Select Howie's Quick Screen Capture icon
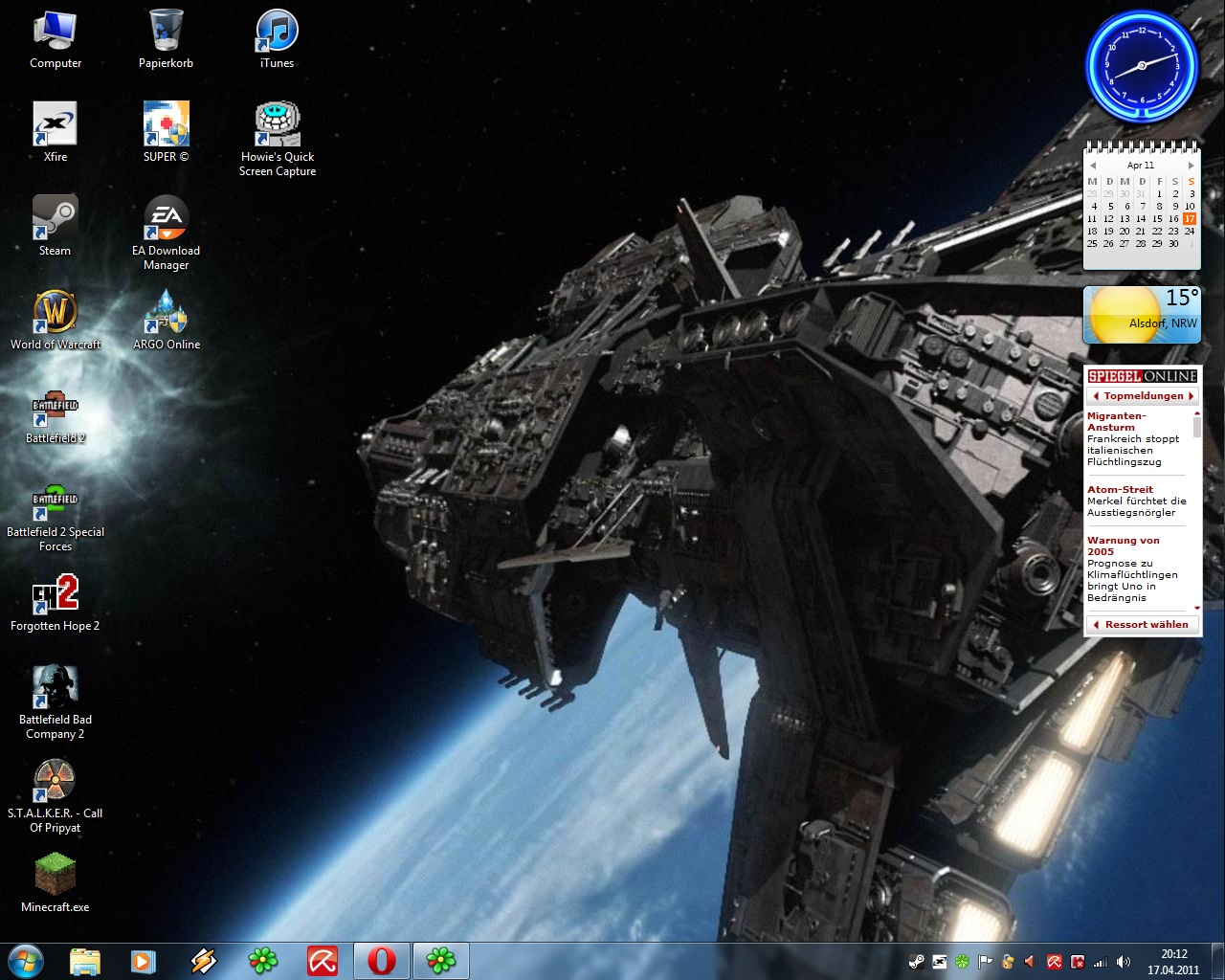Image resolution: width=1225 pixels, height=980 pixels. [277, 139]
